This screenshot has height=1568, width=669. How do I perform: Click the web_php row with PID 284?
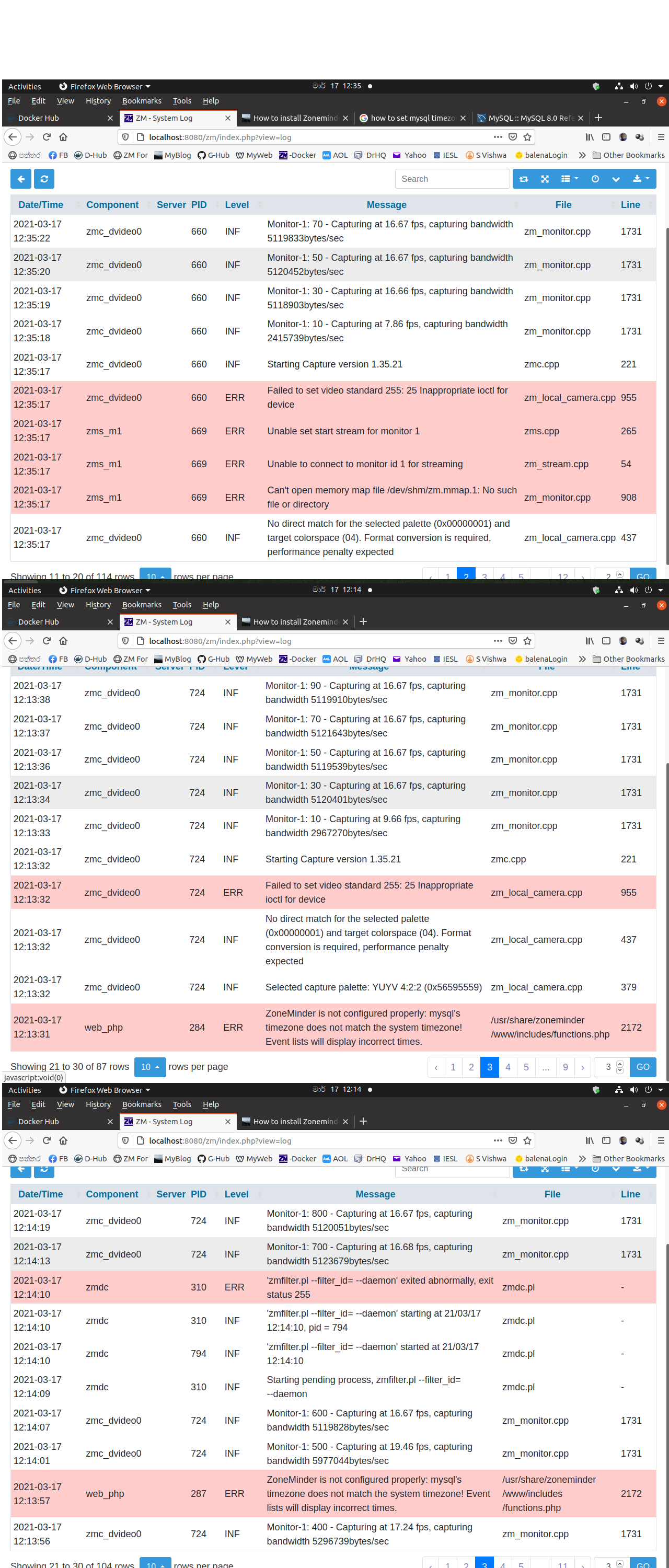(333, 1028)
